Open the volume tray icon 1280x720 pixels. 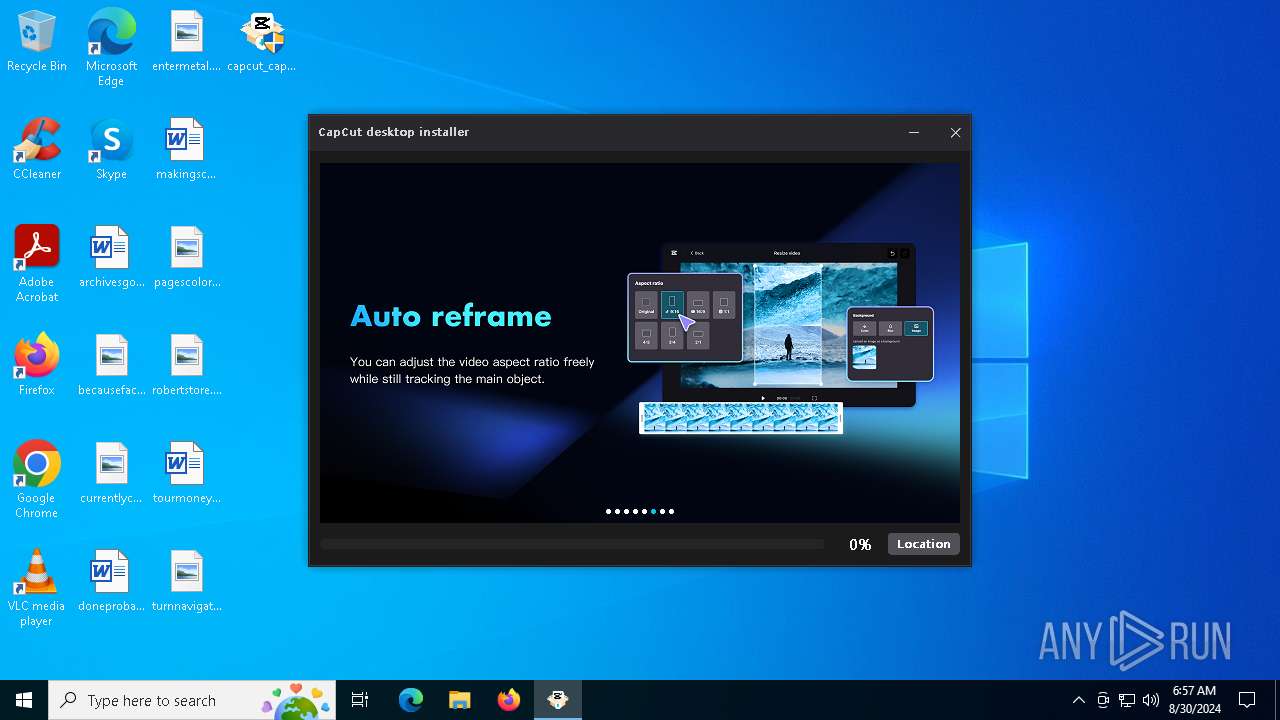pos(1151,700)
